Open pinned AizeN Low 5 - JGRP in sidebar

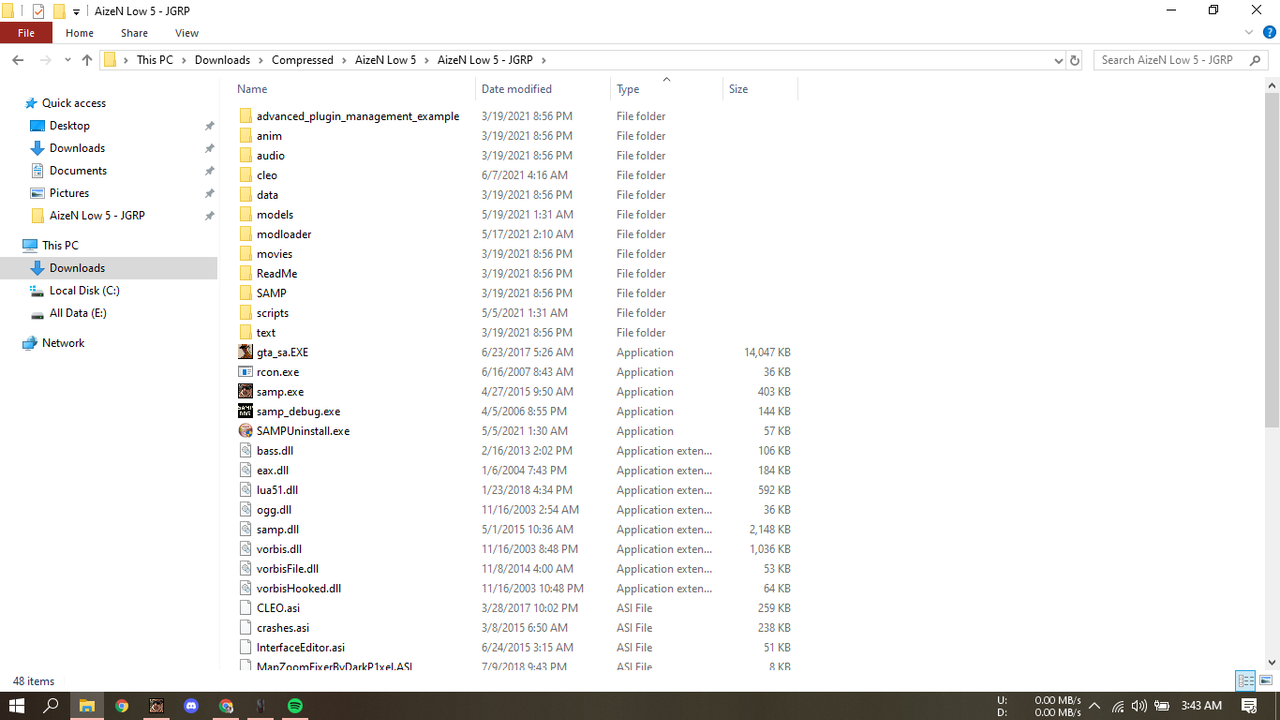(x=97, y=216)
